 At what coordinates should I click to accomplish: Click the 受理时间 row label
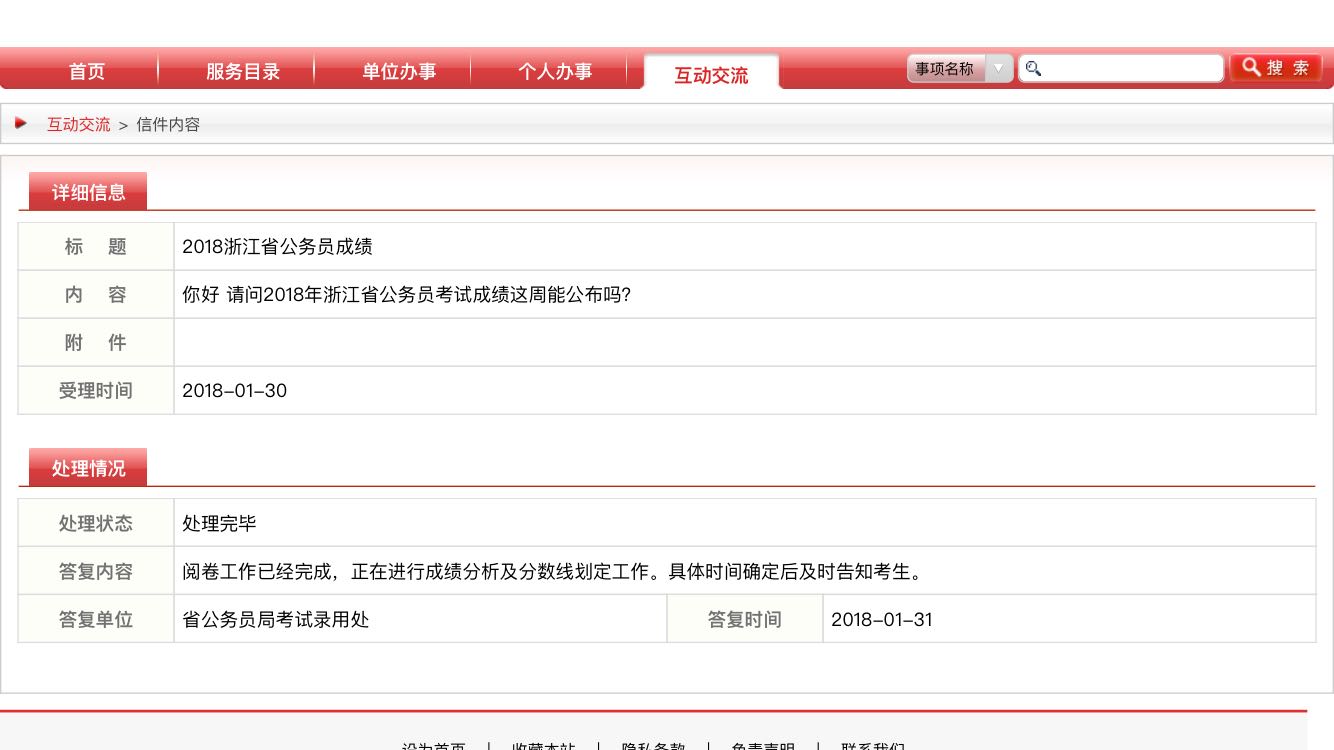point(96,390)
